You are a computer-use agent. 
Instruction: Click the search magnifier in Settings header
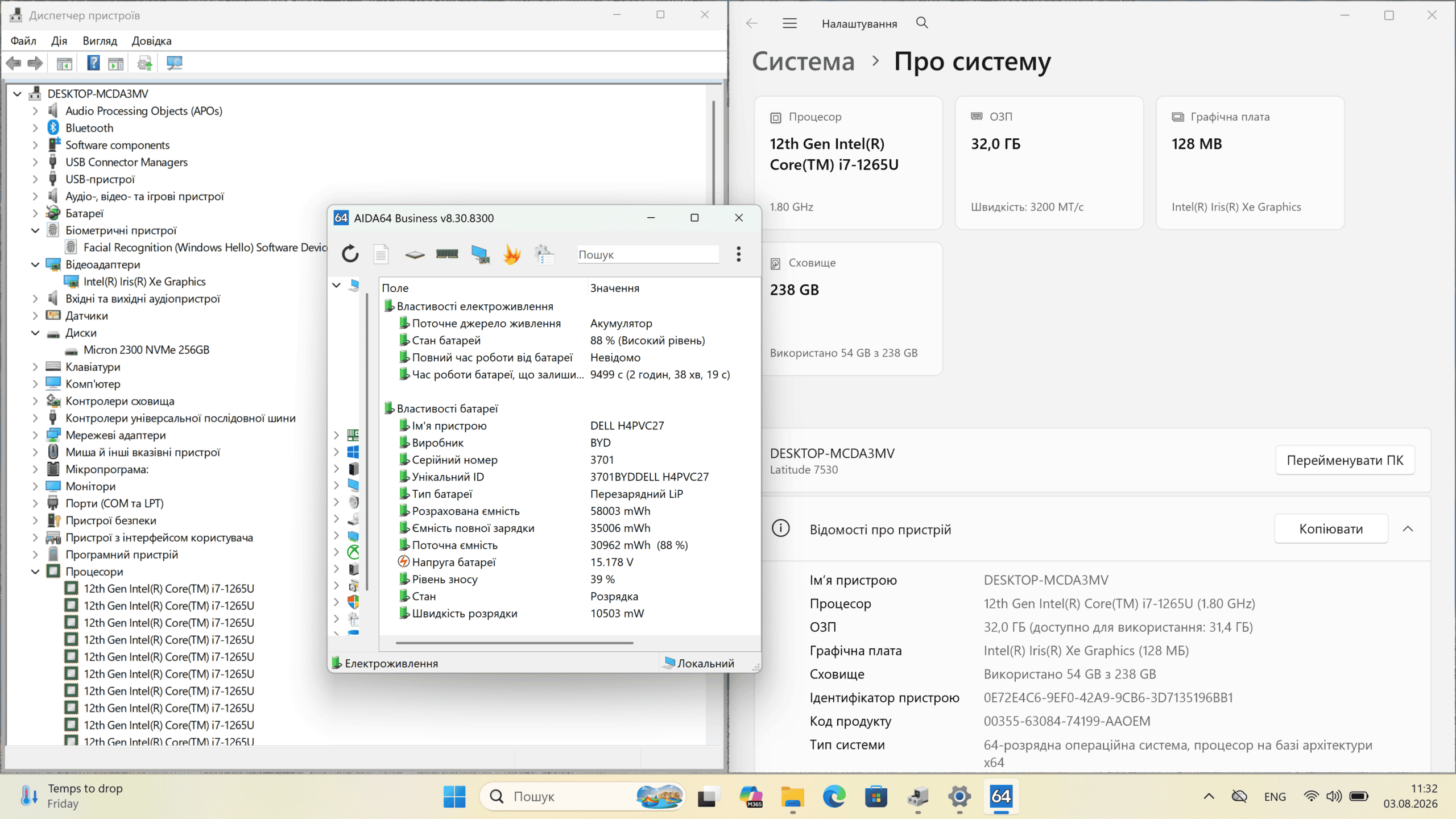tap(922, 23)
